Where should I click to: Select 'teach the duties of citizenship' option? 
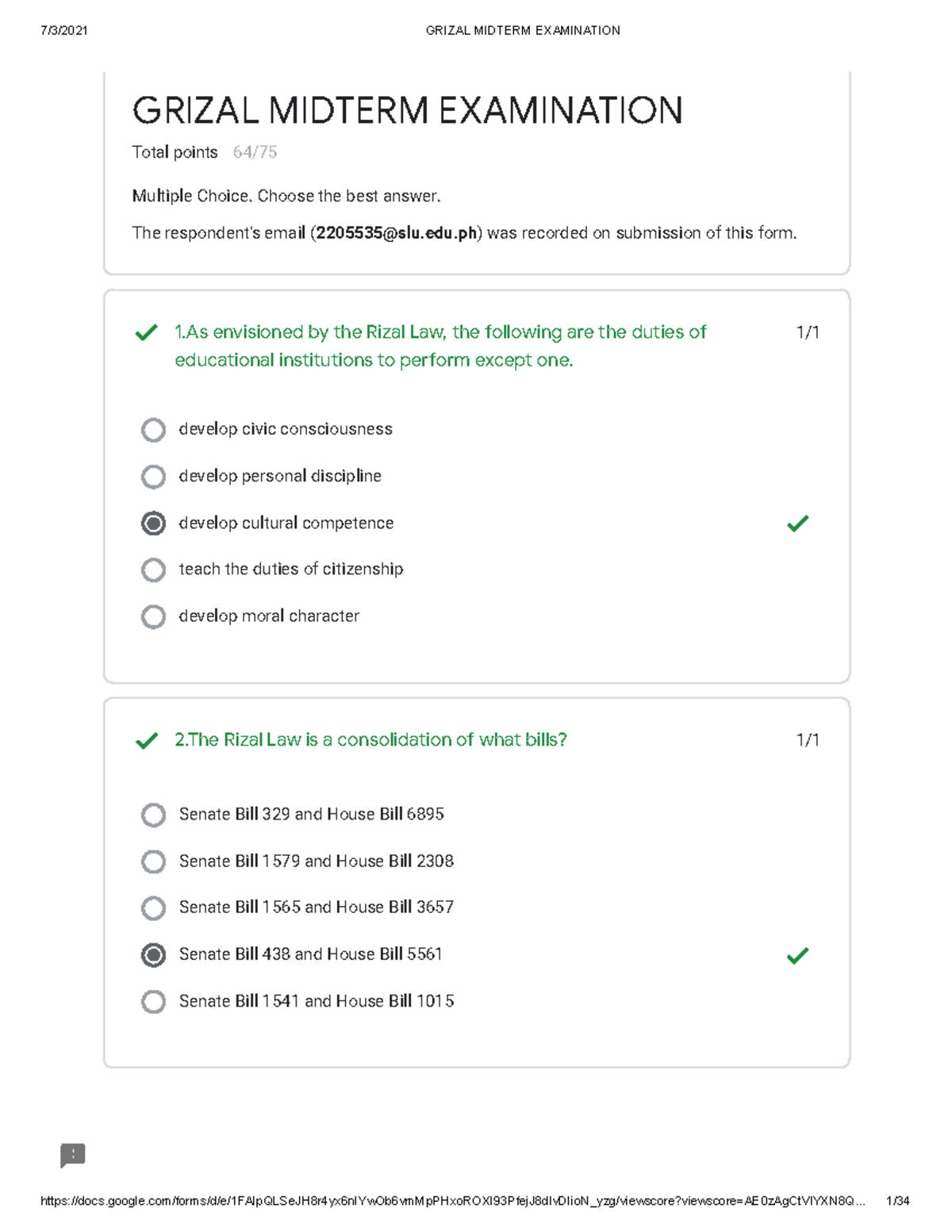153,570
